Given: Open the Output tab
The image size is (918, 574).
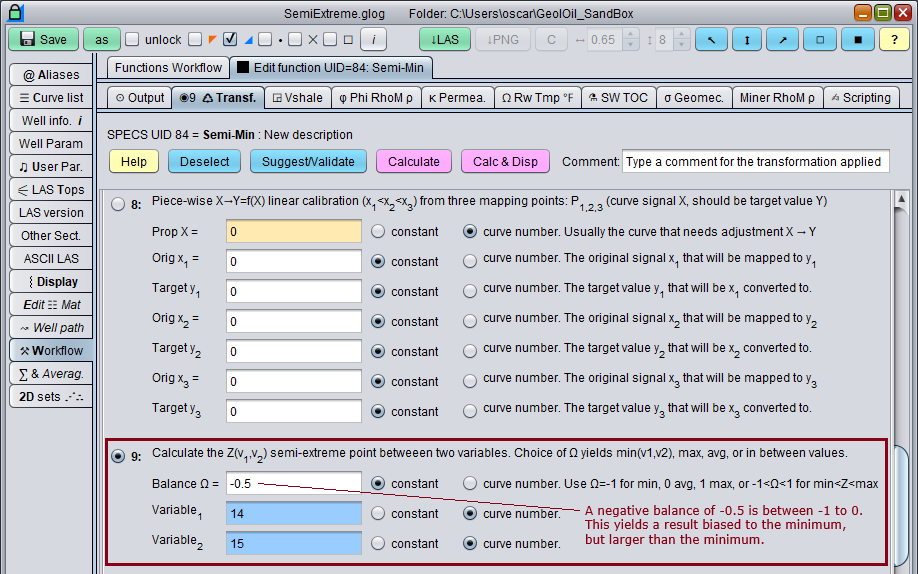Looking at the screenshot, I should [140, 98].
